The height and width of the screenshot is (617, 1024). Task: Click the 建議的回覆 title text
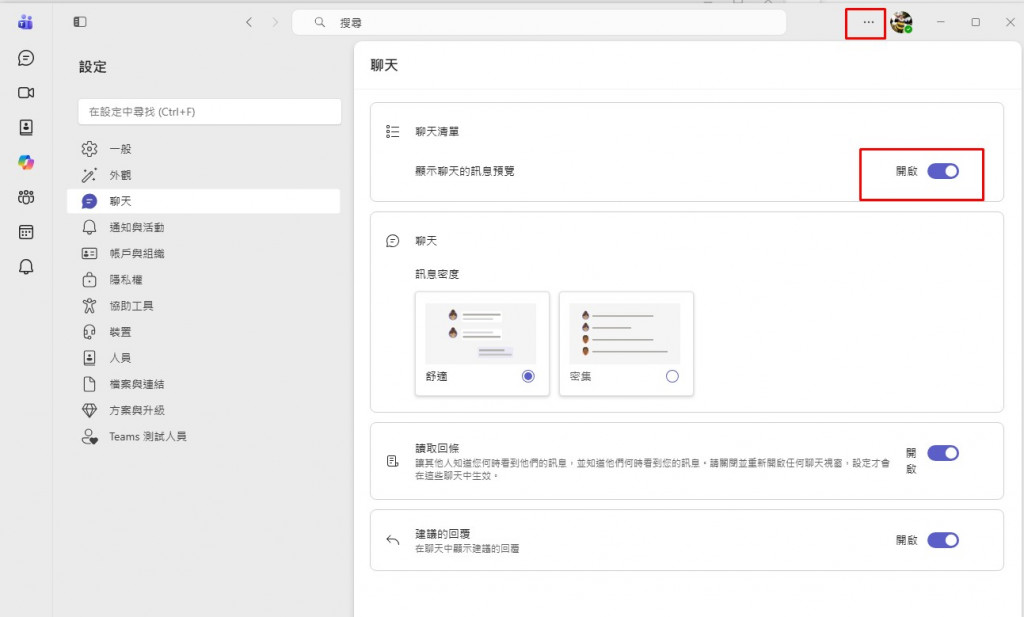point(443,534)
